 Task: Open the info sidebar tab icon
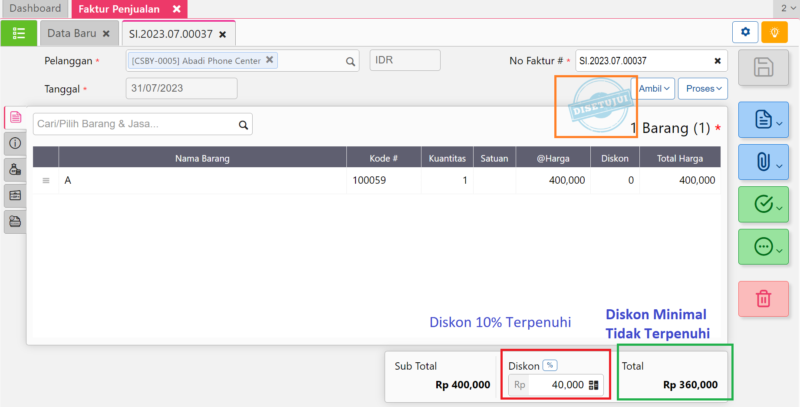(x=15, y=143)
